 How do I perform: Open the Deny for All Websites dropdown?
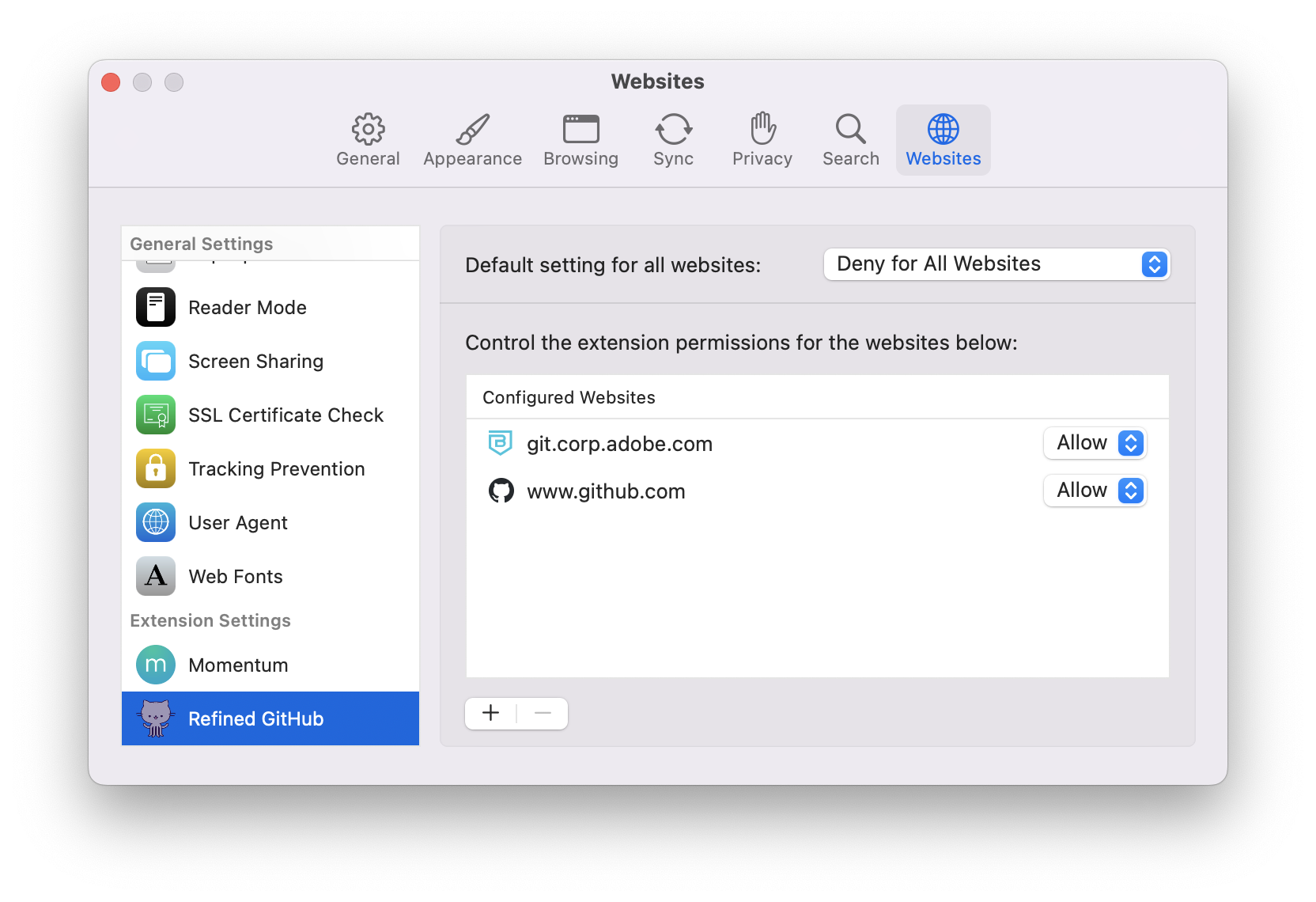tap(996, 264)
